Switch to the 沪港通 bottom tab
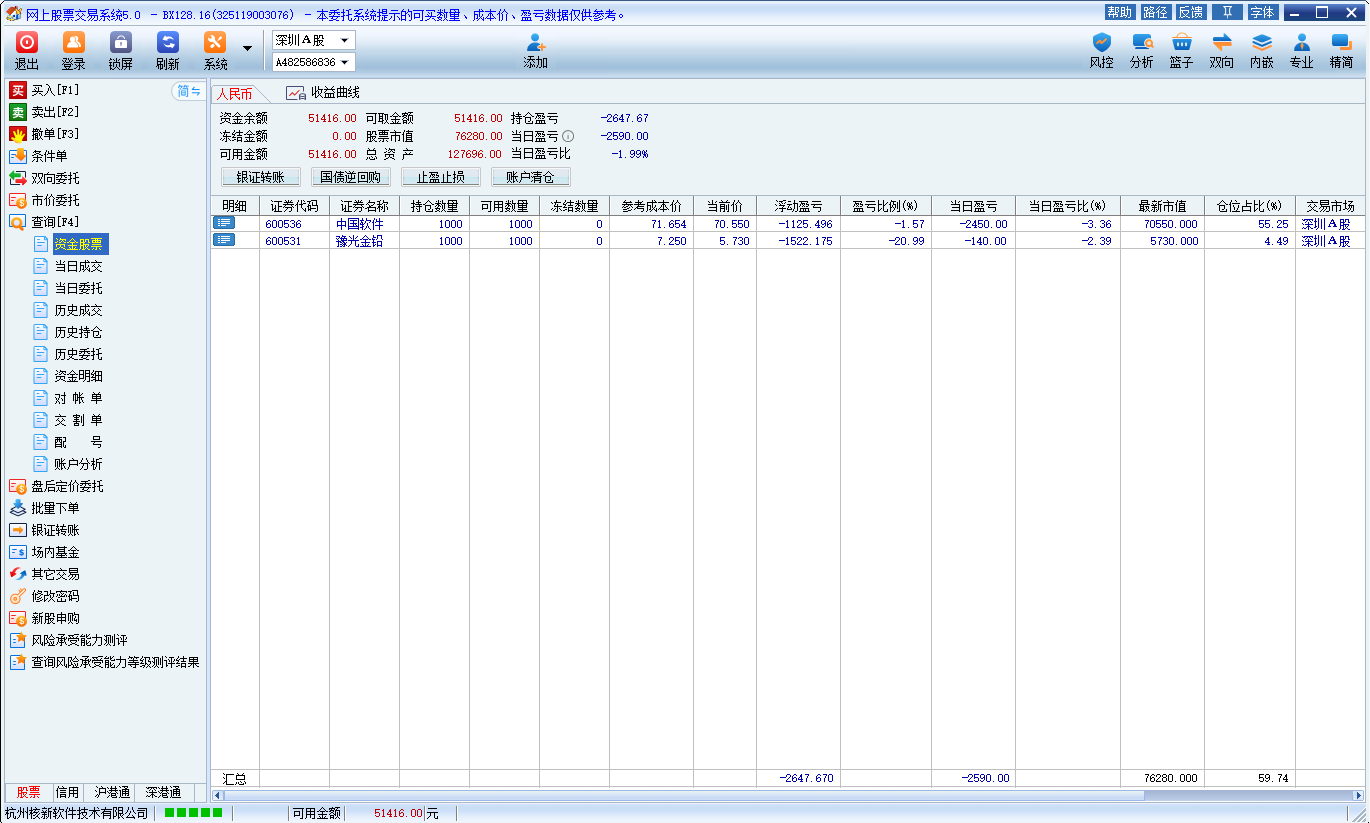 (x=111, y=792)
